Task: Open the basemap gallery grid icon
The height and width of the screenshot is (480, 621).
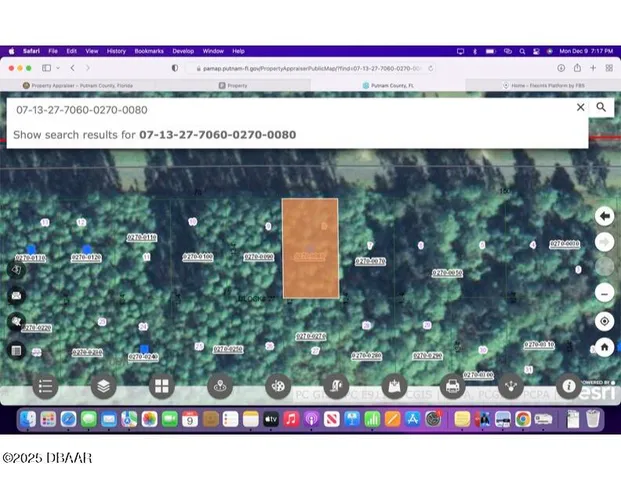Action: tap(160, 385)
